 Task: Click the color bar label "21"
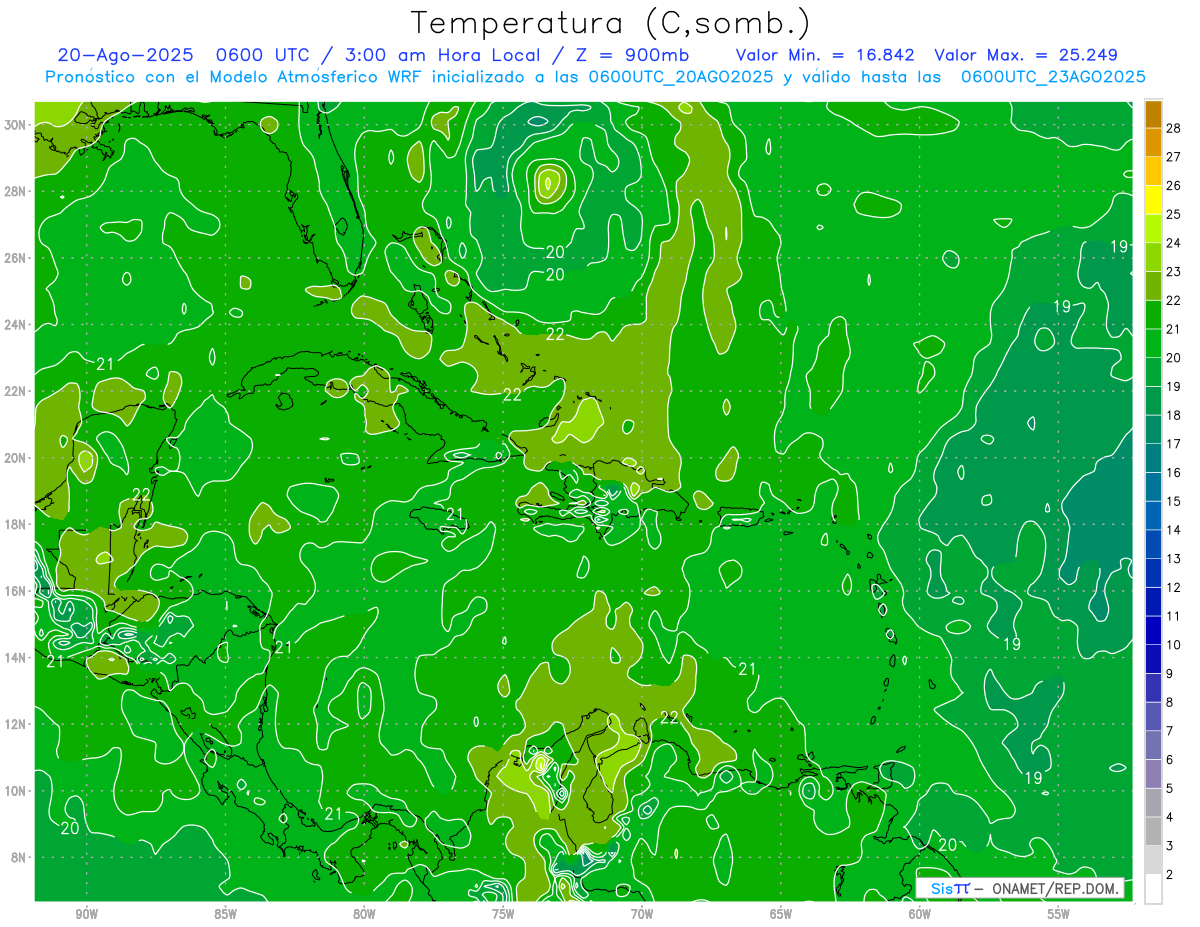(1174, 329)
